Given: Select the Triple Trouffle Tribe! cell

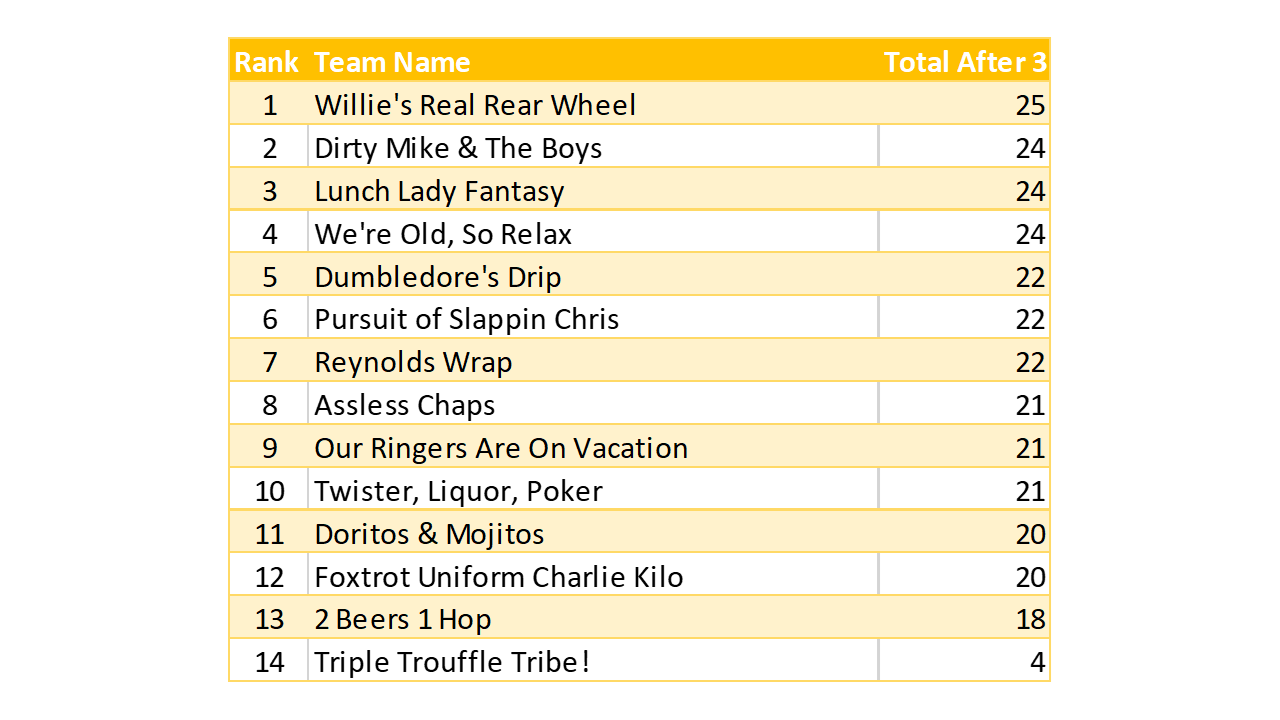Looking at the screenshot, I should 452,662.
